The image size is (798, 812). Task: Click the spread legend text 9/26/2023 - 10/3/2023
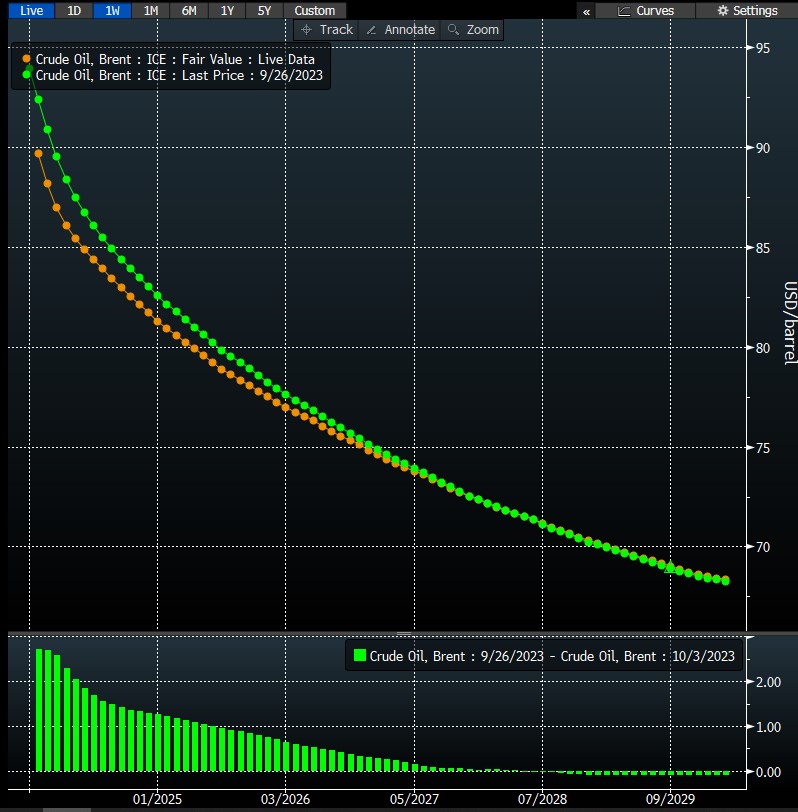(552, 656)
